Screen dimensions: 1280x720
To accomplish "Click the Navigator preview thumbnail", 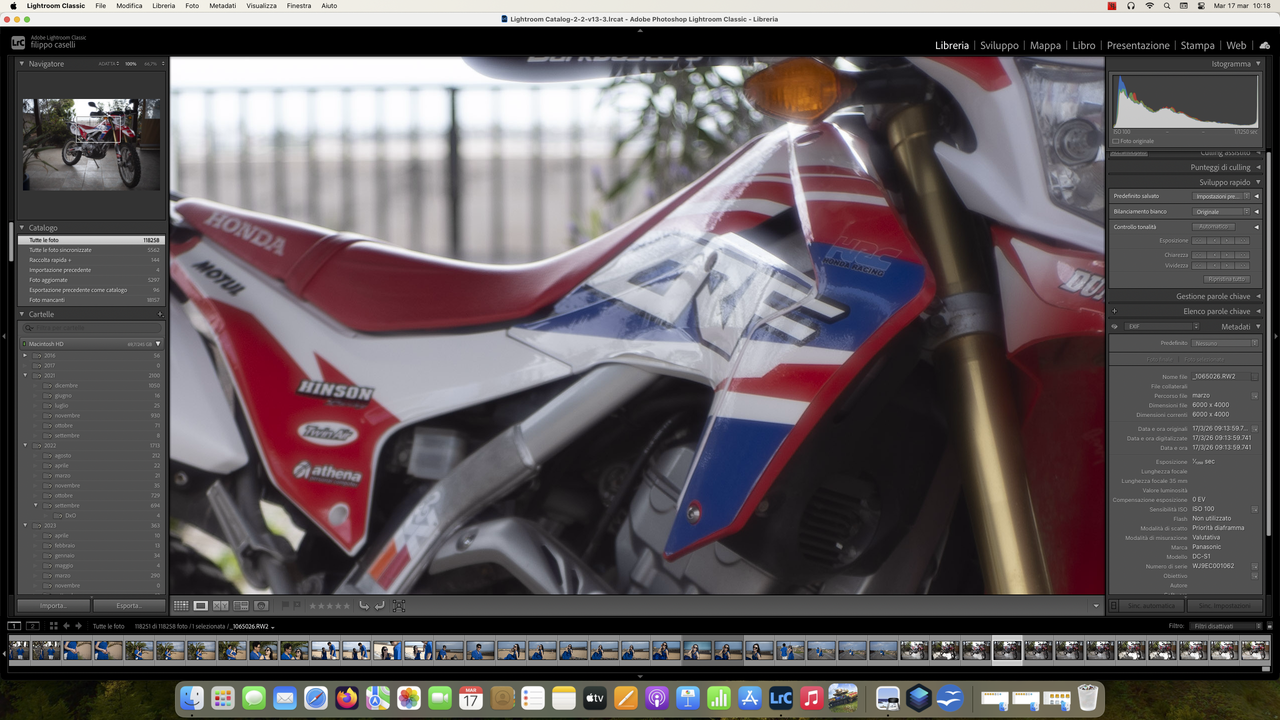I will 91,144.
